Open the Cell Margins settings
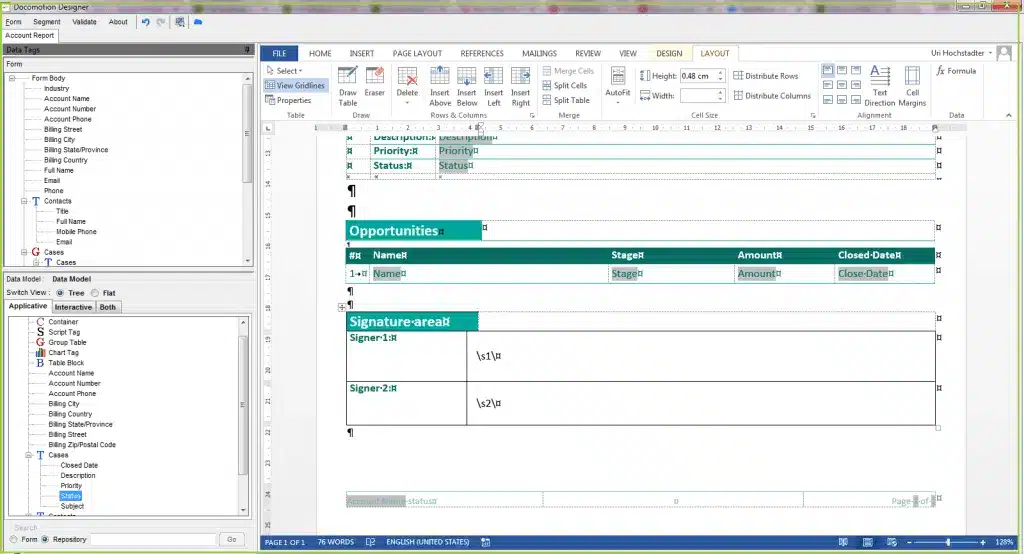This screenshot has height=554, width=1024. 912,84
